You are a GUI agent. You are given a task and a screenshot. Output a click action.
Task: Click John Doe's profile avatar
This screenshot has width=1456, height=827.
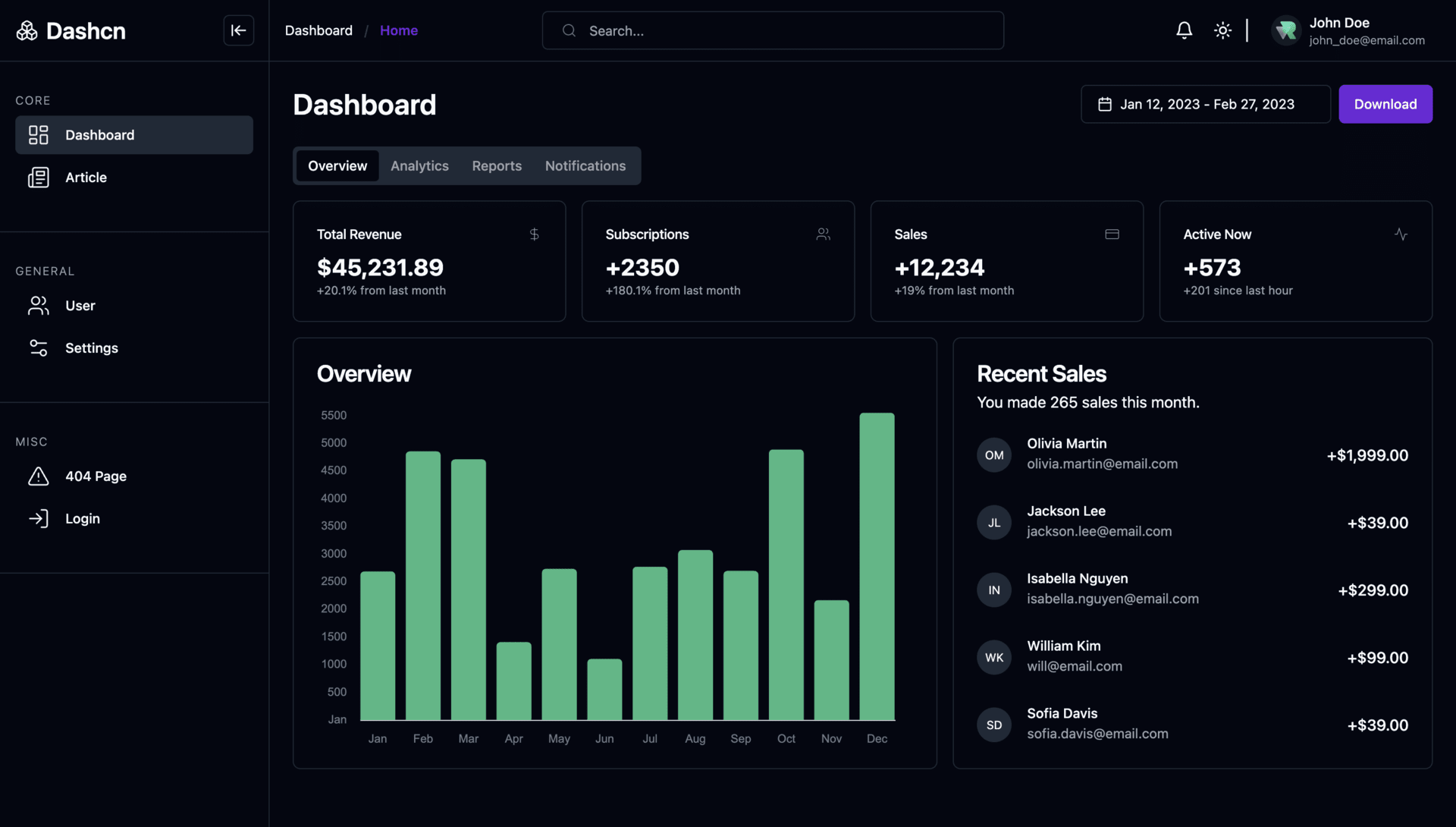click(1286, 30)
